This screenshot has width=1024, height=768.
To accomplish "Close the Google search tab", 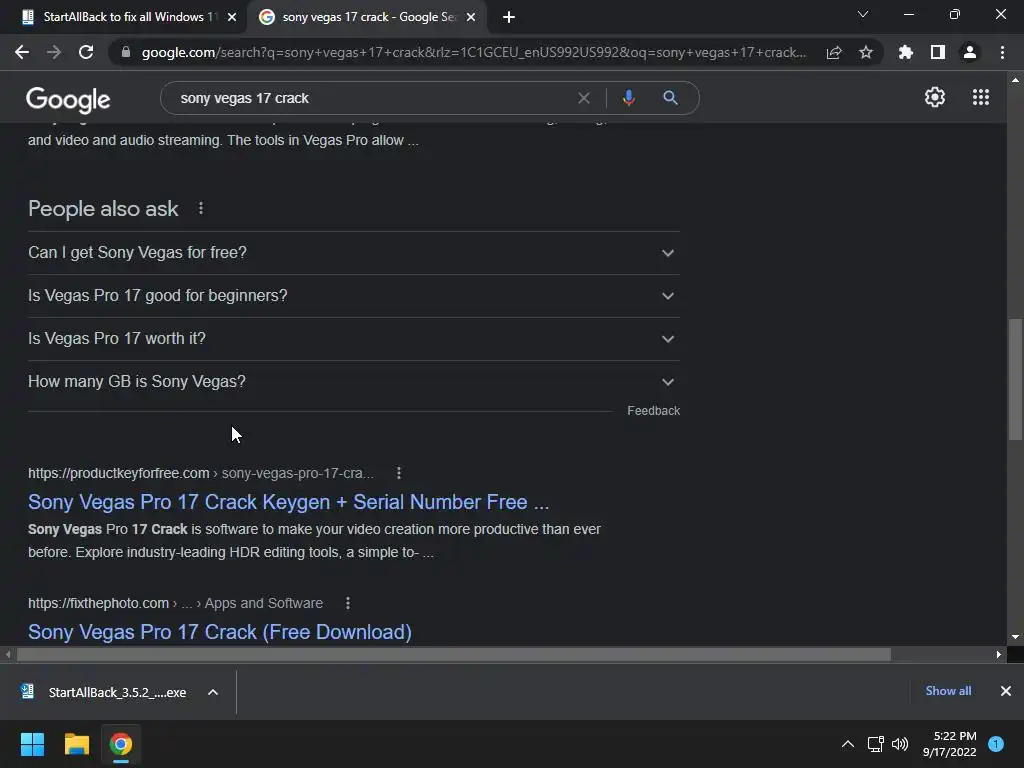I will coord(470,17).
